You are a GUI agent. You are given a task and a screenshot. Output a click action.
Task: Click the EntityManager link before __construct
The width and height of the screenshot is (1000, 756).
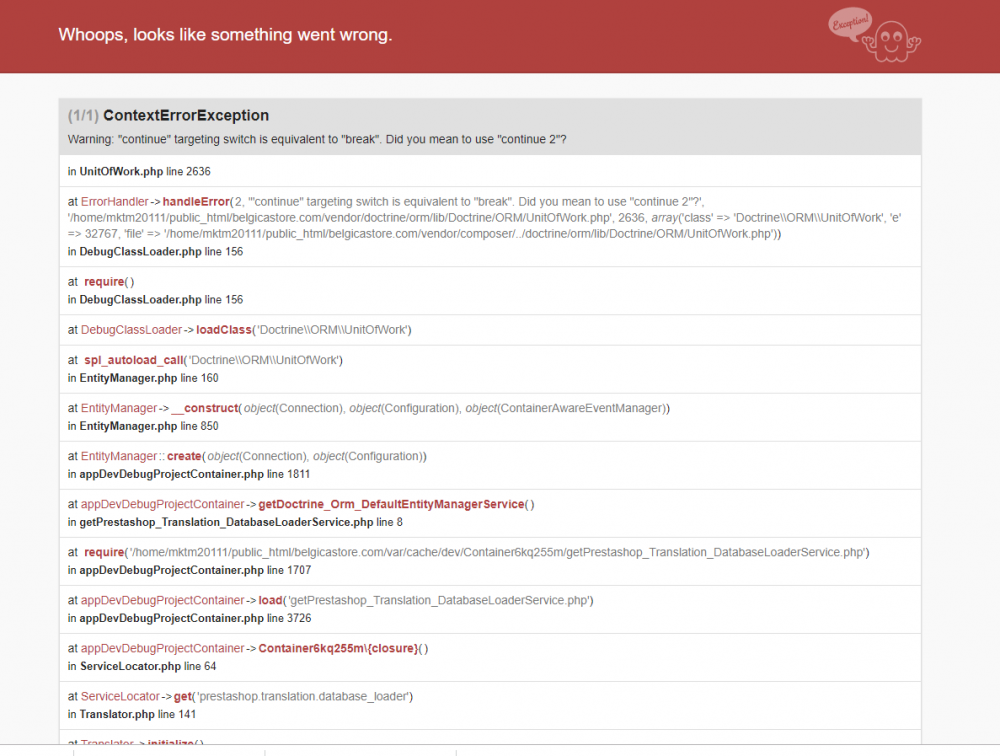pyautogui.click(x=119, y=408)
